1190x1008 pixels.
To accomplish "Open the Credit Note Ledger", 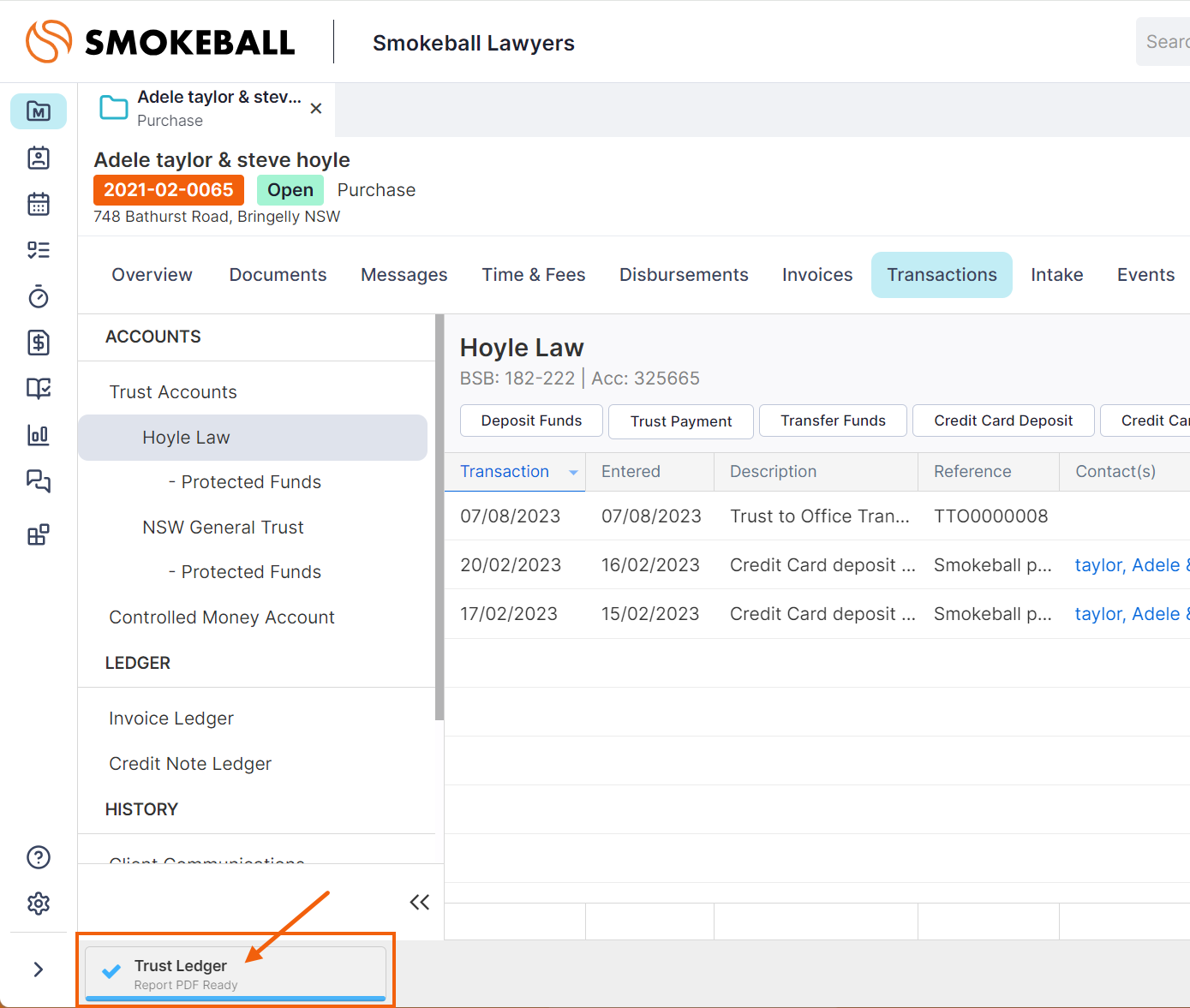I will 190,764.
